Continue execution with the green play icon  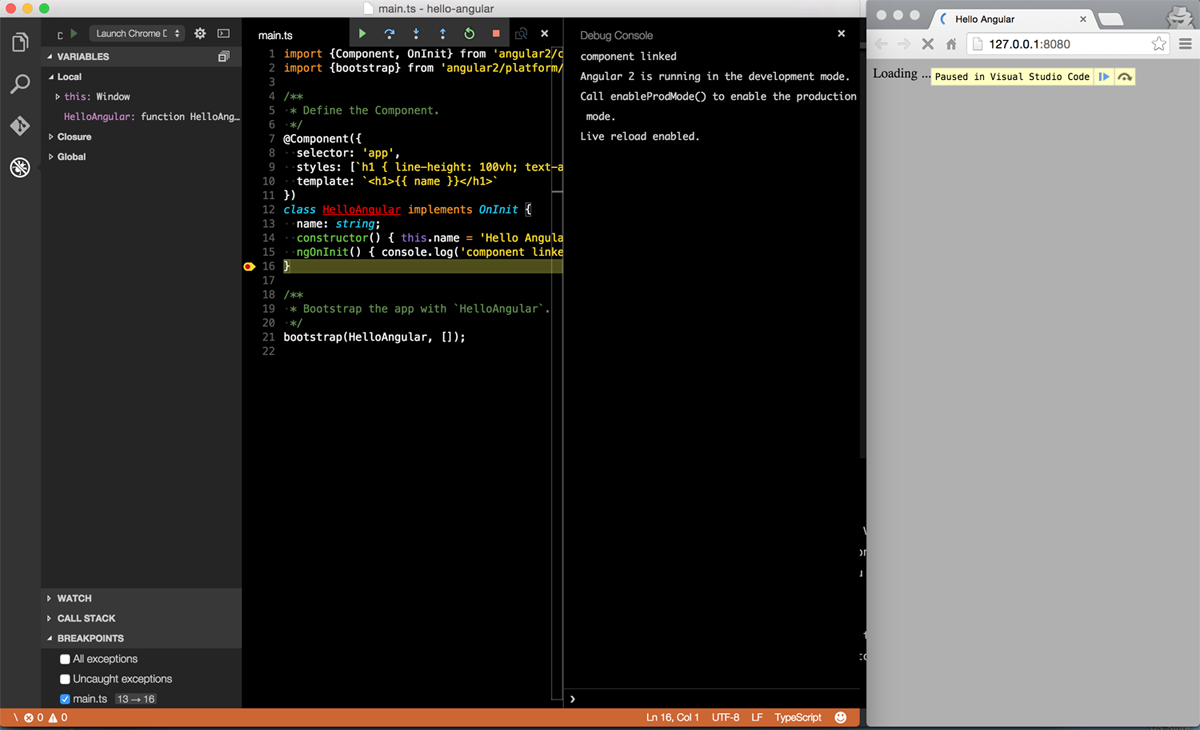pos(362,33)
